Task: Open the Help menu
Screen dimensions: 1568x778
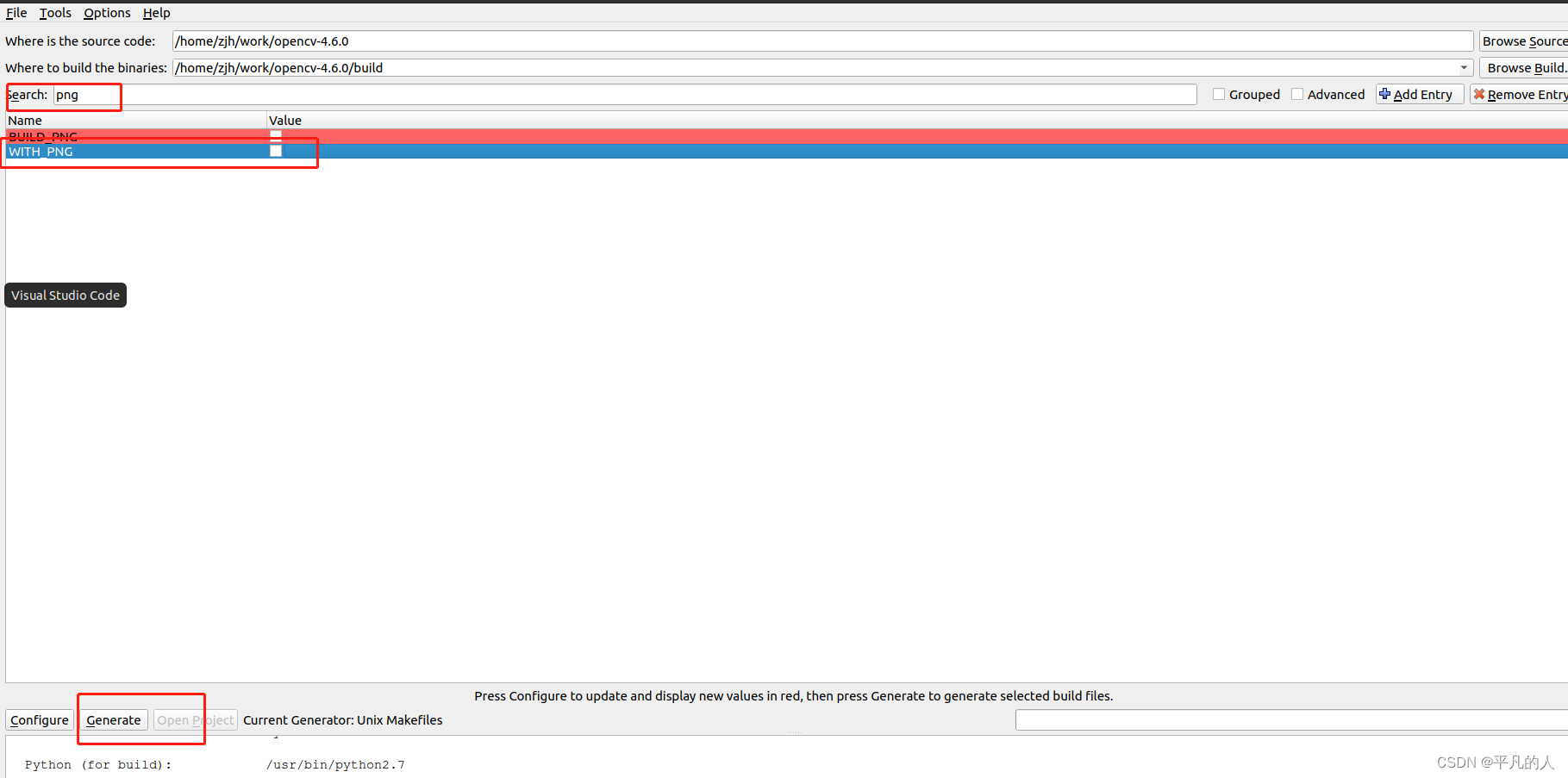Action: tap(156, 13)
